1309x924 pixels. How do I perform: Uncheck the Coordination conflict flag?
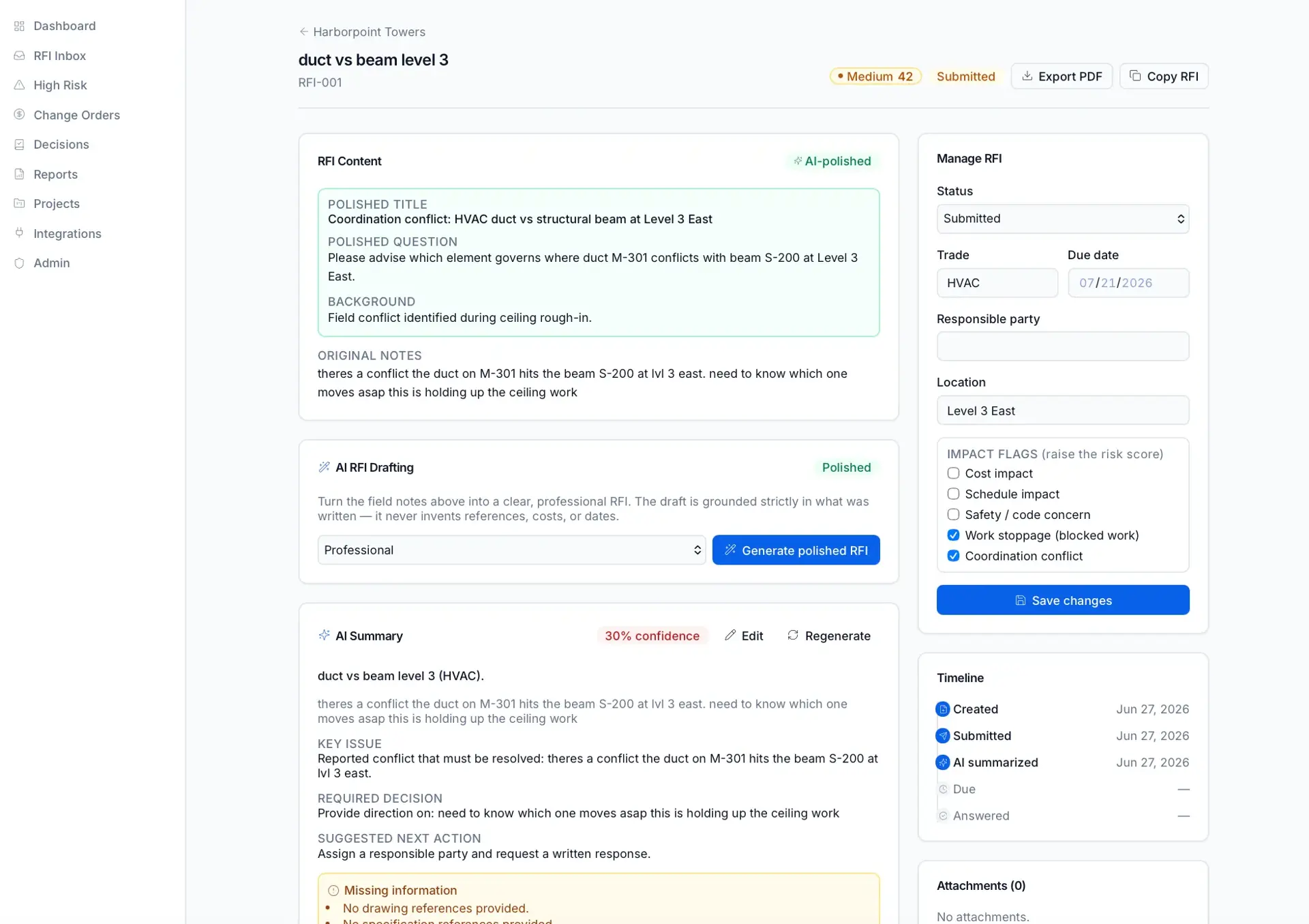tap(953, 556)
